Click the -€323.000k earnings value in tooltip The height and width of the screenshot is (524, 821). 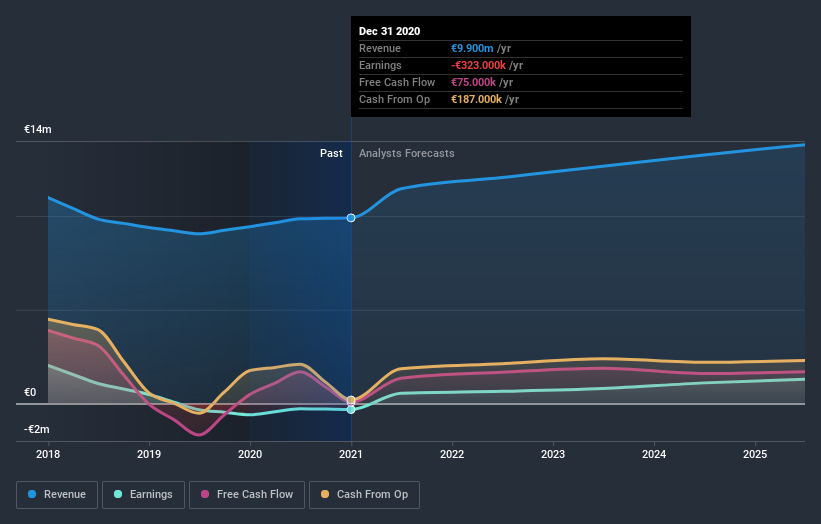click(x=479, y=65)
